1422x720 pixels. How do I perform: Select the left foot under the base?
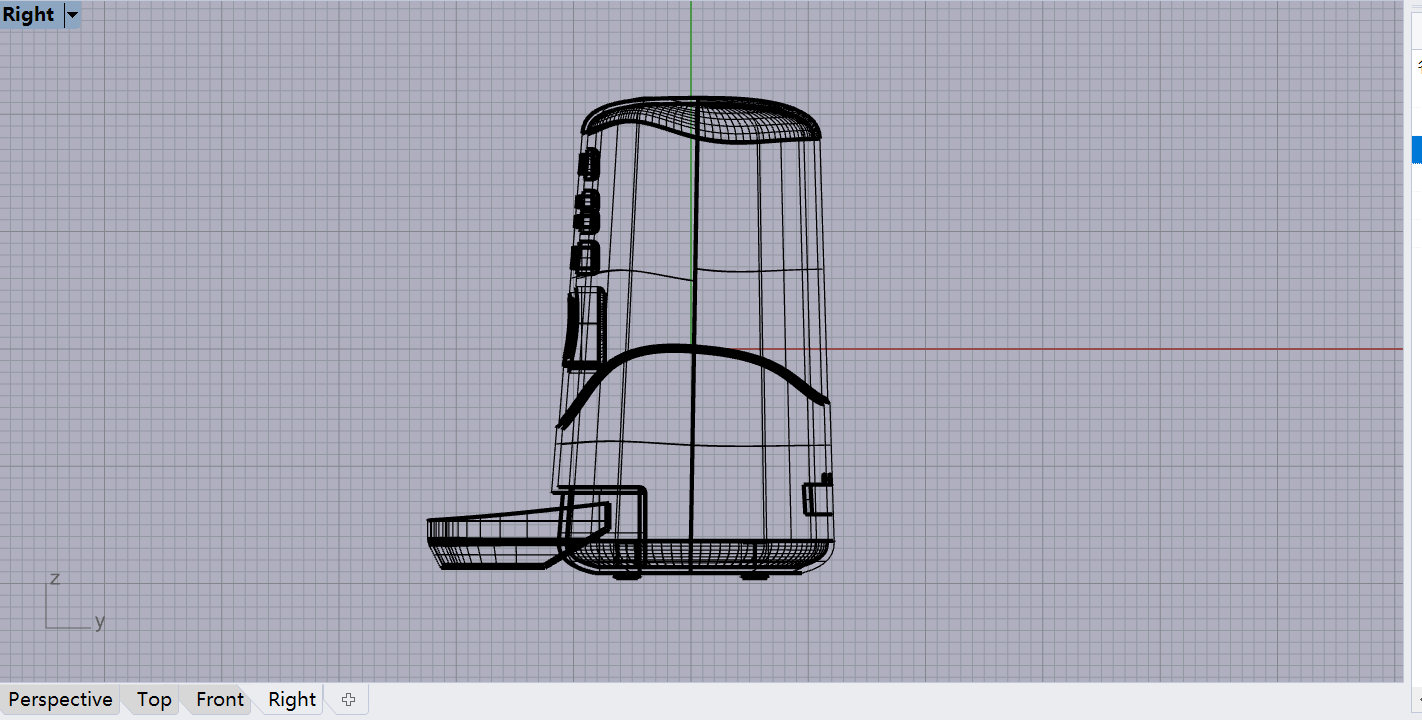click(x=625, y=575)
